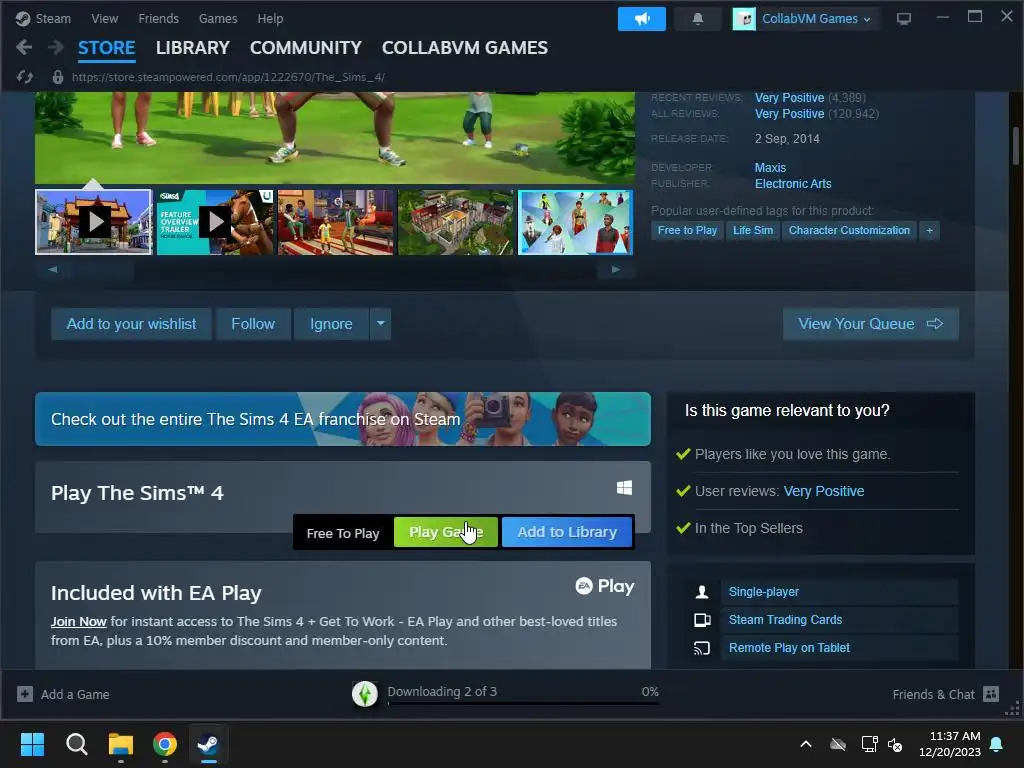Follow this game
Viewport: 1024px width, 768px height.
253,324
